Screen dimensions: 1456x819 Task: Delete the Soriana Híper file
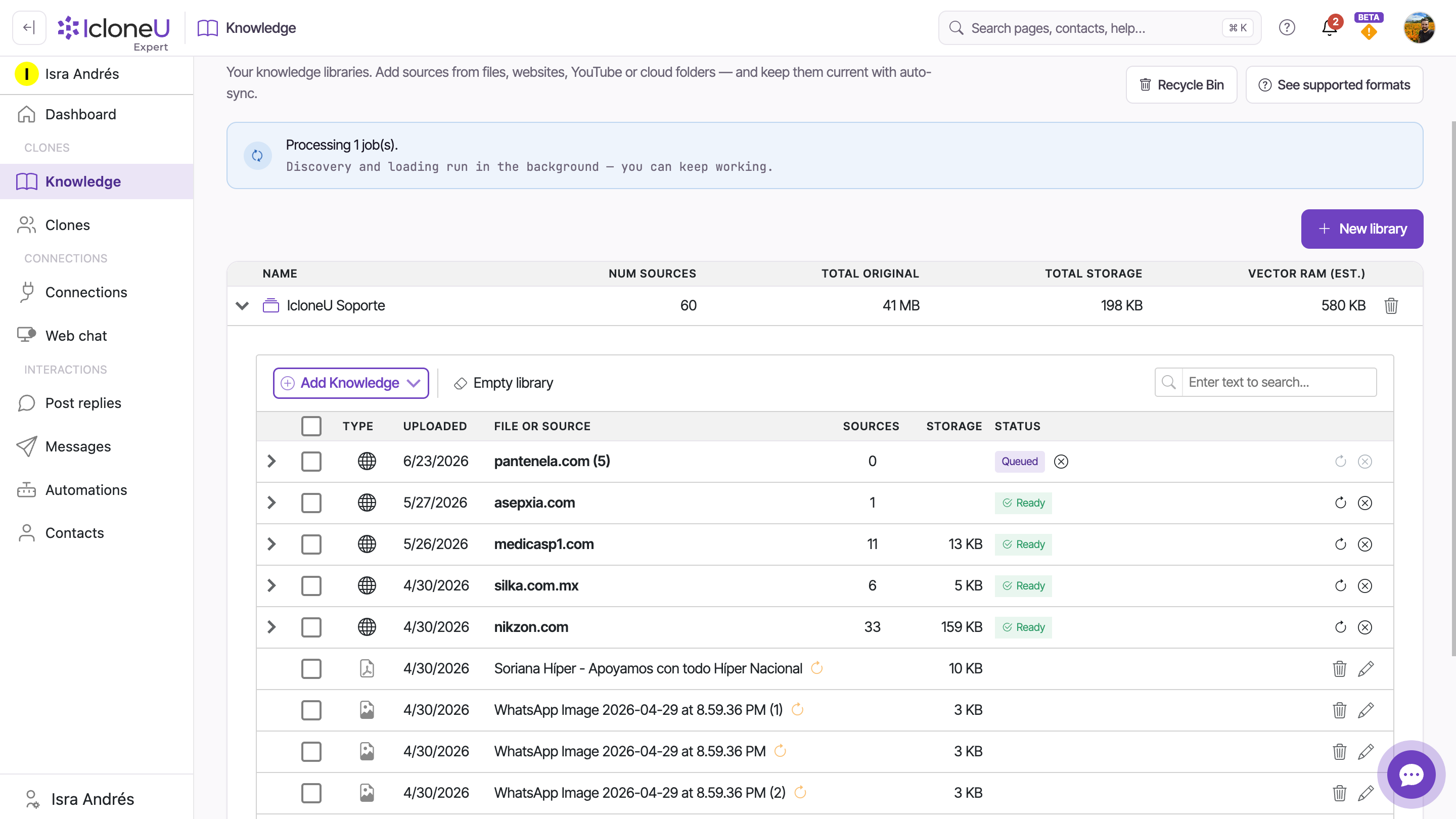point(1339,669)
